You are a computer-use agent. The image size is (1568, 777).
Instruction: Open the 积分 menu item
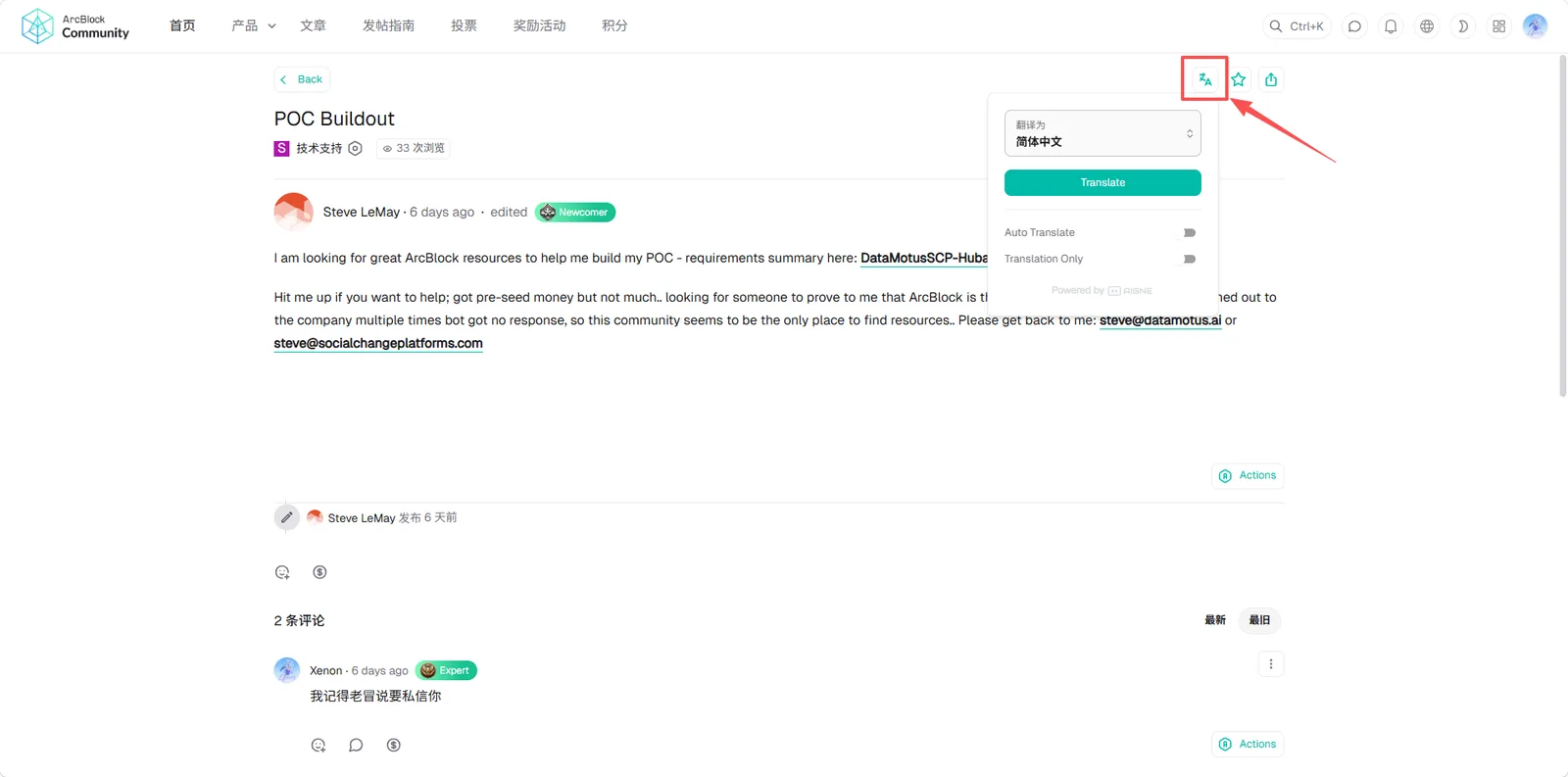(x=614, y=26)
